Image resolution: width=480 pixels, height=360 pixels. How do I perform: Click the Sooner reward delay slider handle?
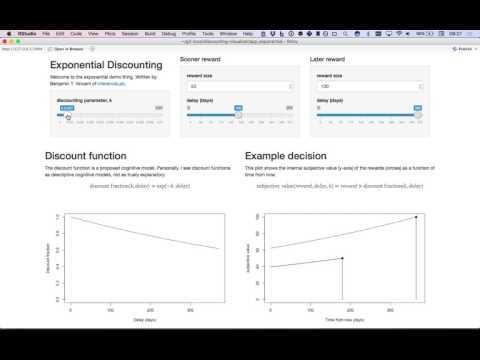tap(238, 115)
